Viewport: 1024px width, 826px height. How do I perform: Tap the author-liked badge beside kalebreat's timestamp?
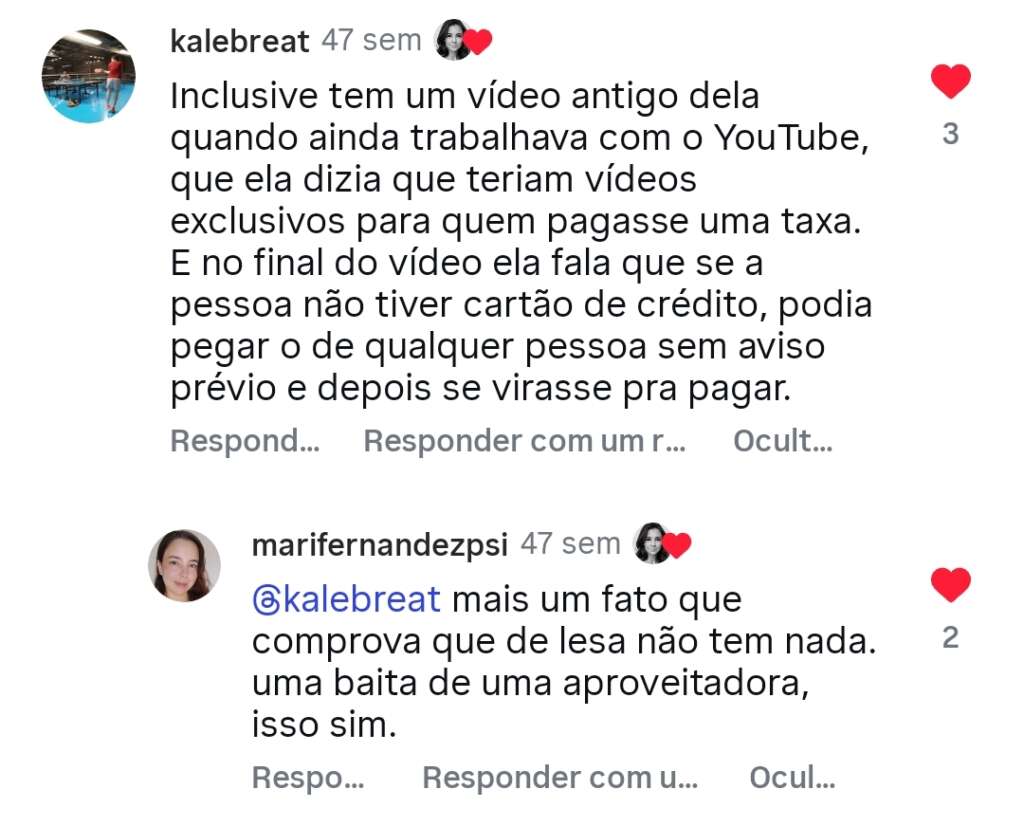pos(463,40)
